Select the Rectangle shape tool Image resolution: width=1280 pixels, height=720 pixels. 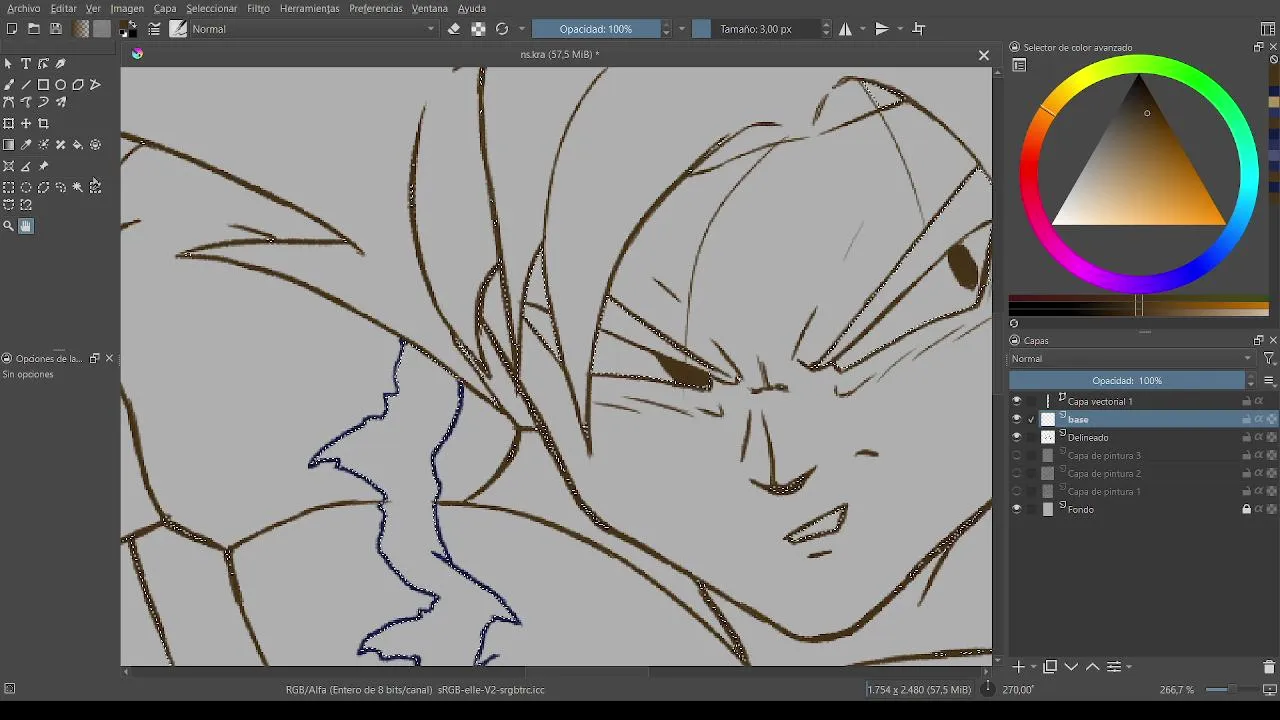(x=43, y=85)
